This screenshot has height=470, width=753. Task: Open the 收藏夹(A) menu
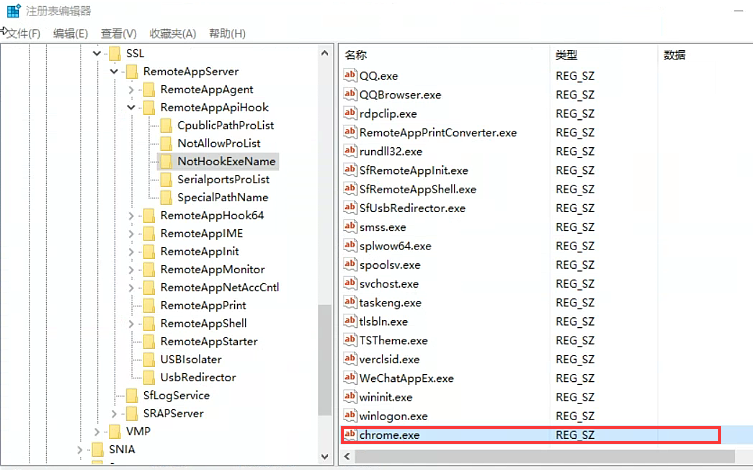point(172,34)
